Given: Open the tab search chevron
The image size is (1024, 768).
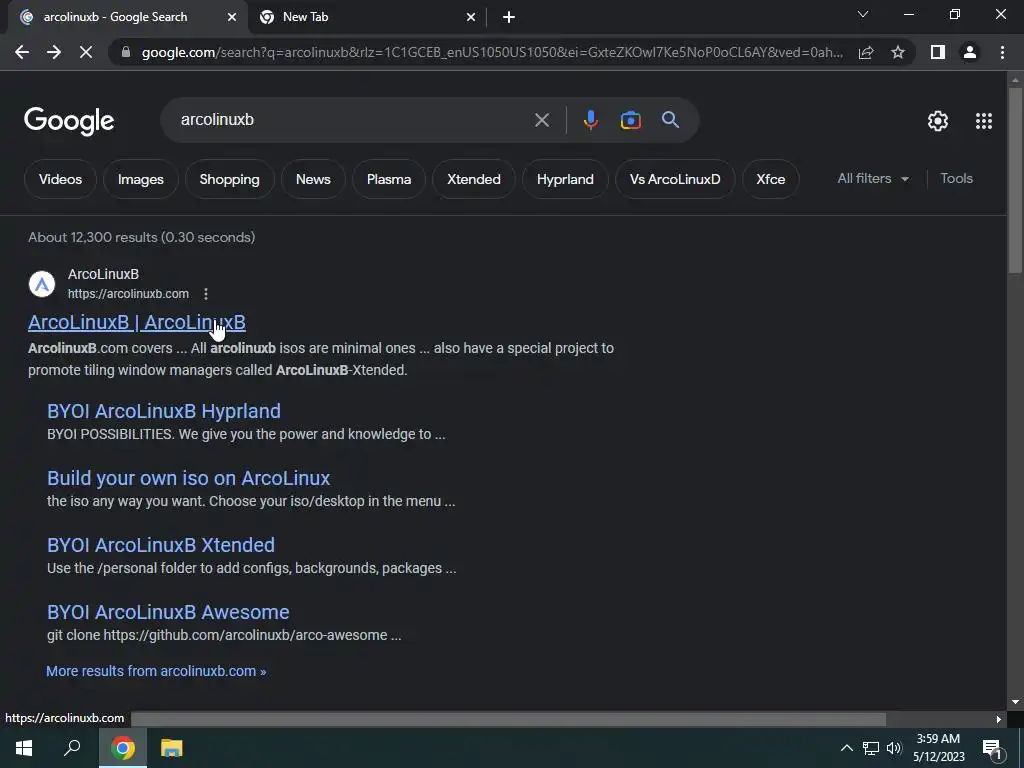Looking at the screenshot, I should pos(863,14).
